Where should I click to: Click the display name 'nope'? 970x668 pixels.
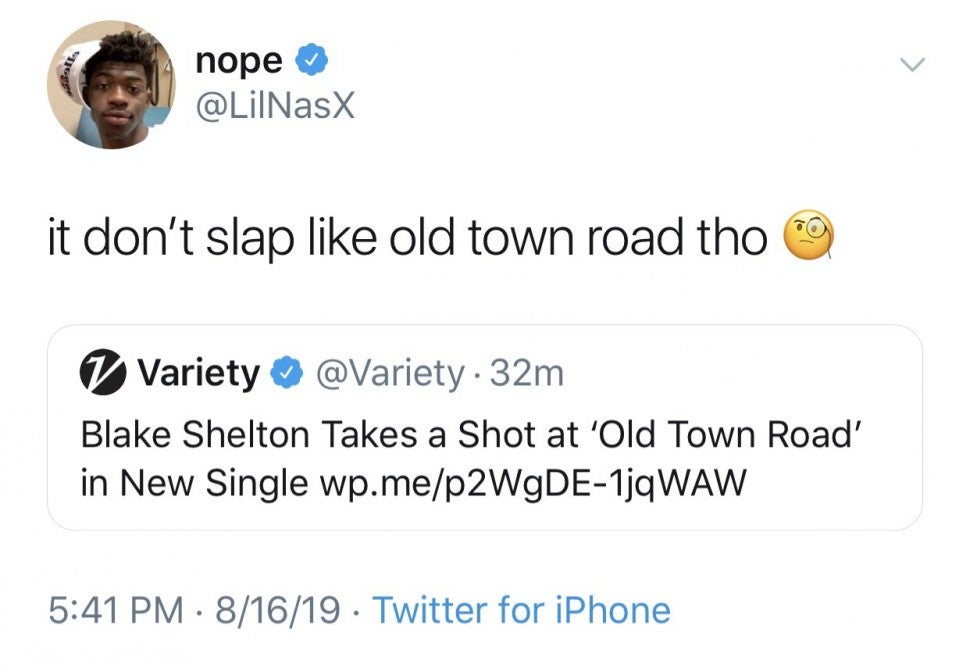click(238, 60)
